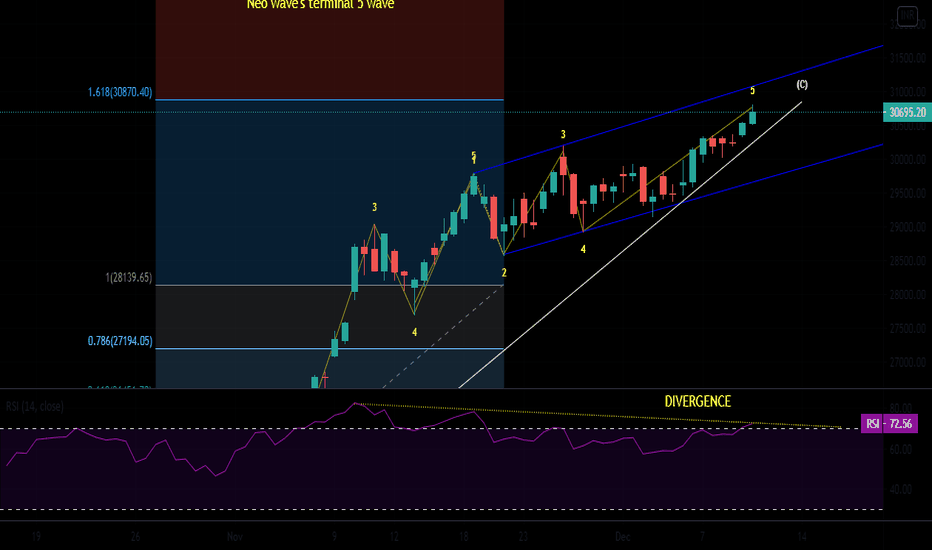The height and width of the screenshot is (550, 932).
Task: Click the 0.786(27194.05) Fibonacci level label
Action: (119, 341)
